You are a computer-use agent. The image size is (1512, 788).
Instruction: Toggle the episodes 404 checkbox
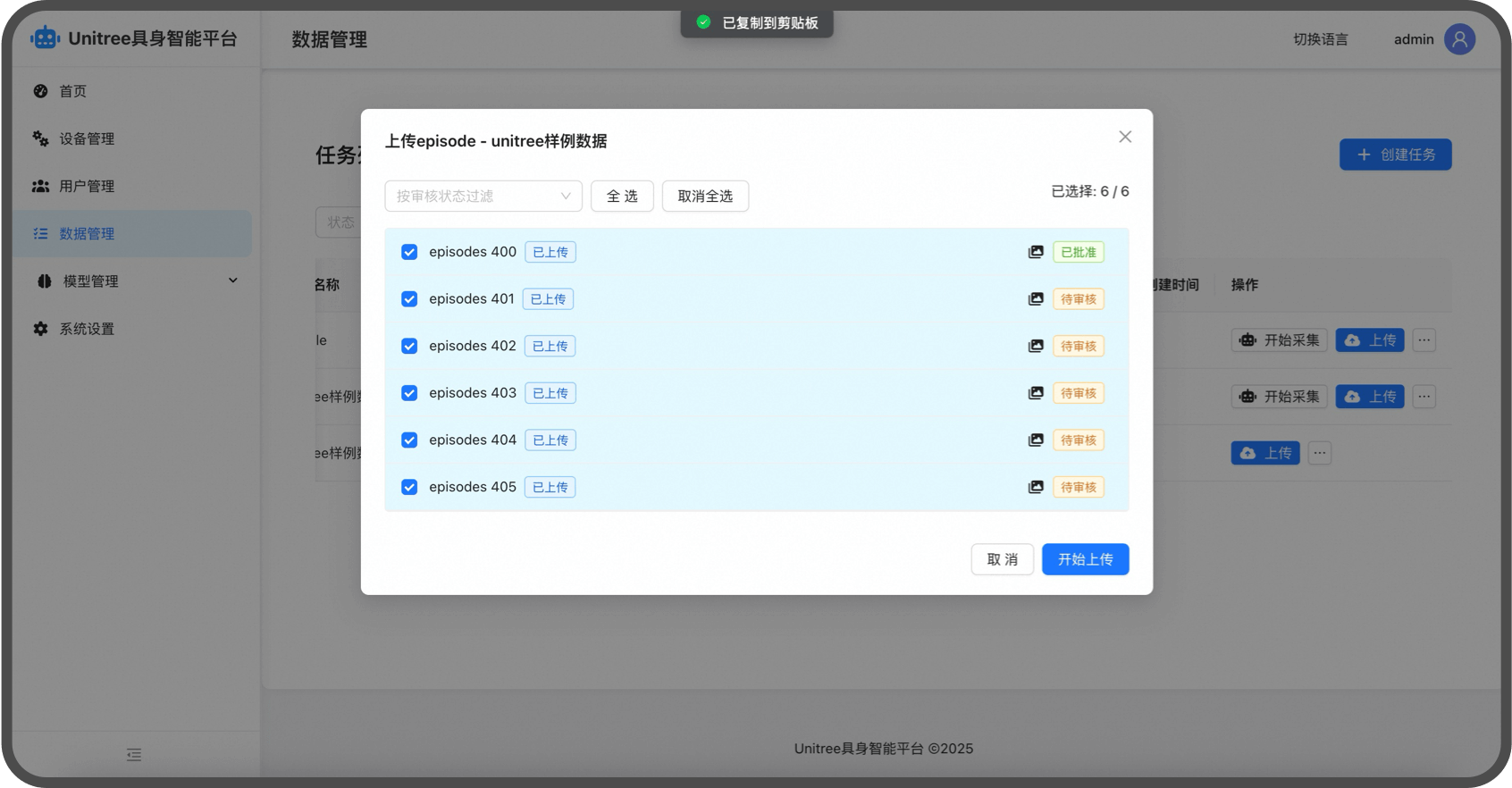point(409,440)
